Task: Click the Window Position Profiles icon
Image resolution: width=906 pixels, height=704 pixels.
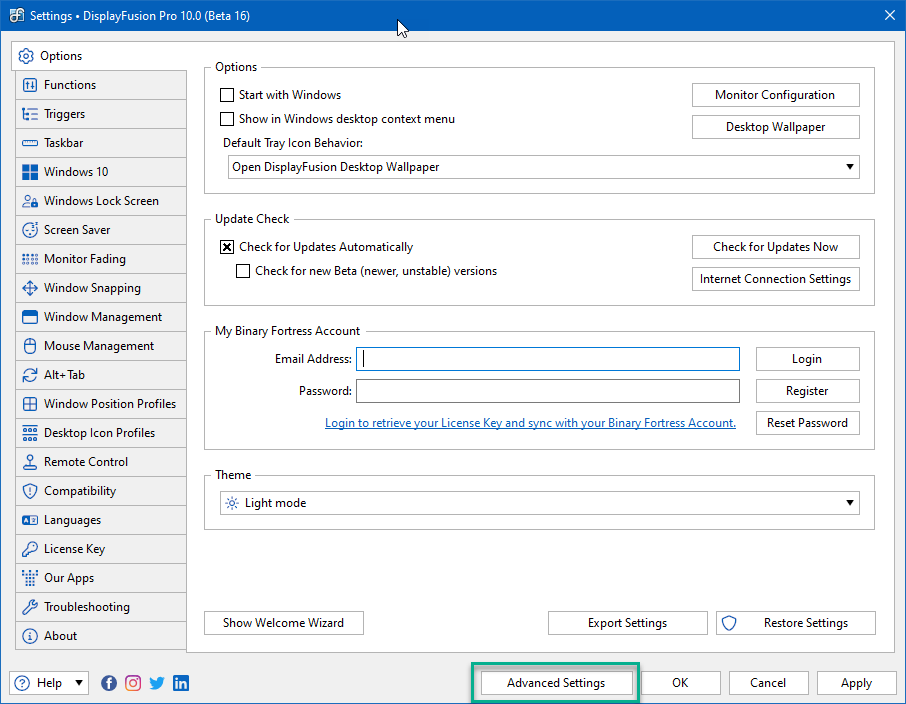Action: click(x=29, y=403)
